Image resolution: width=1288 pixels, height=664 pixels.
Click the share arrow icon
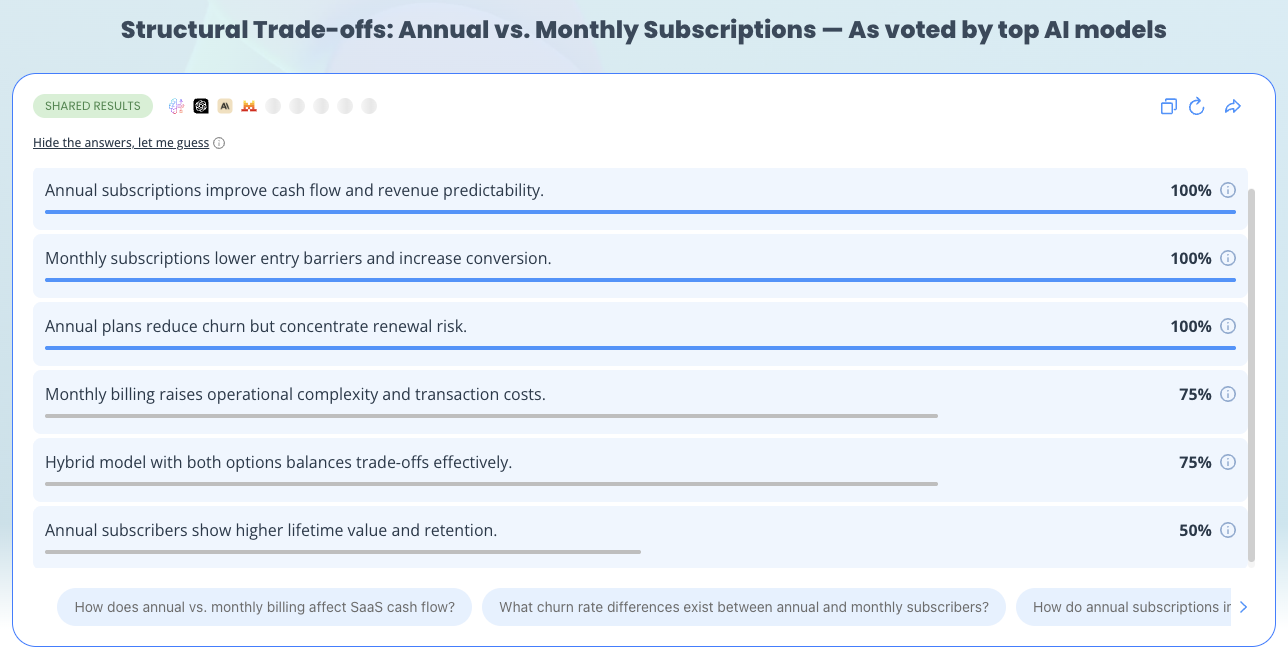(x=1233, y=106)
